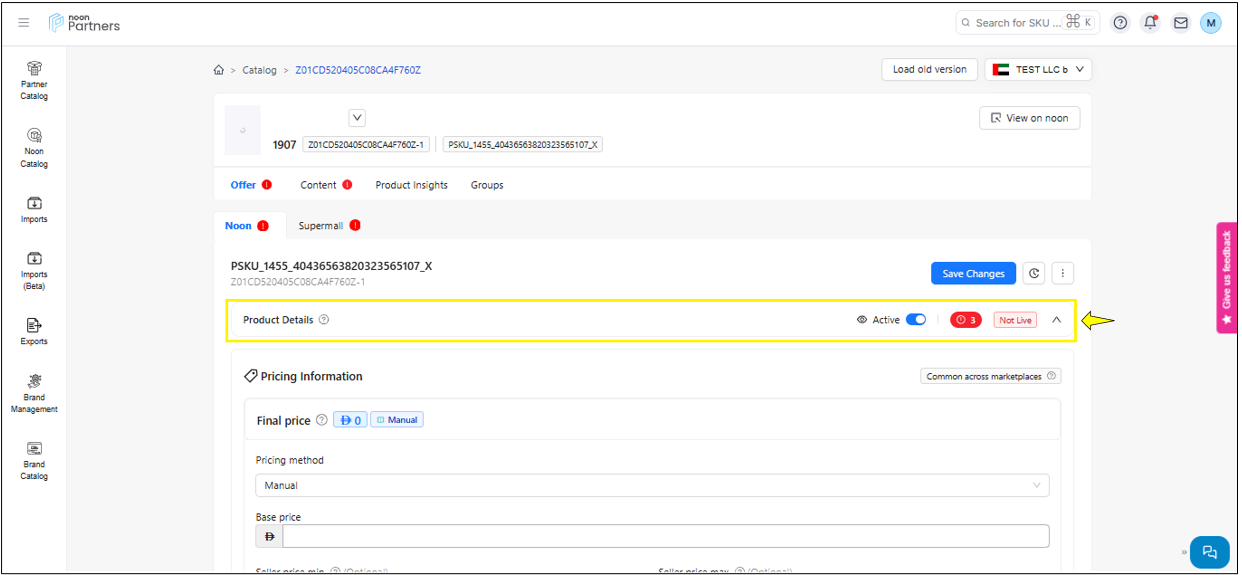Click the notifications bell icon
This screenshot has width=1242, height=575.
1150,23
